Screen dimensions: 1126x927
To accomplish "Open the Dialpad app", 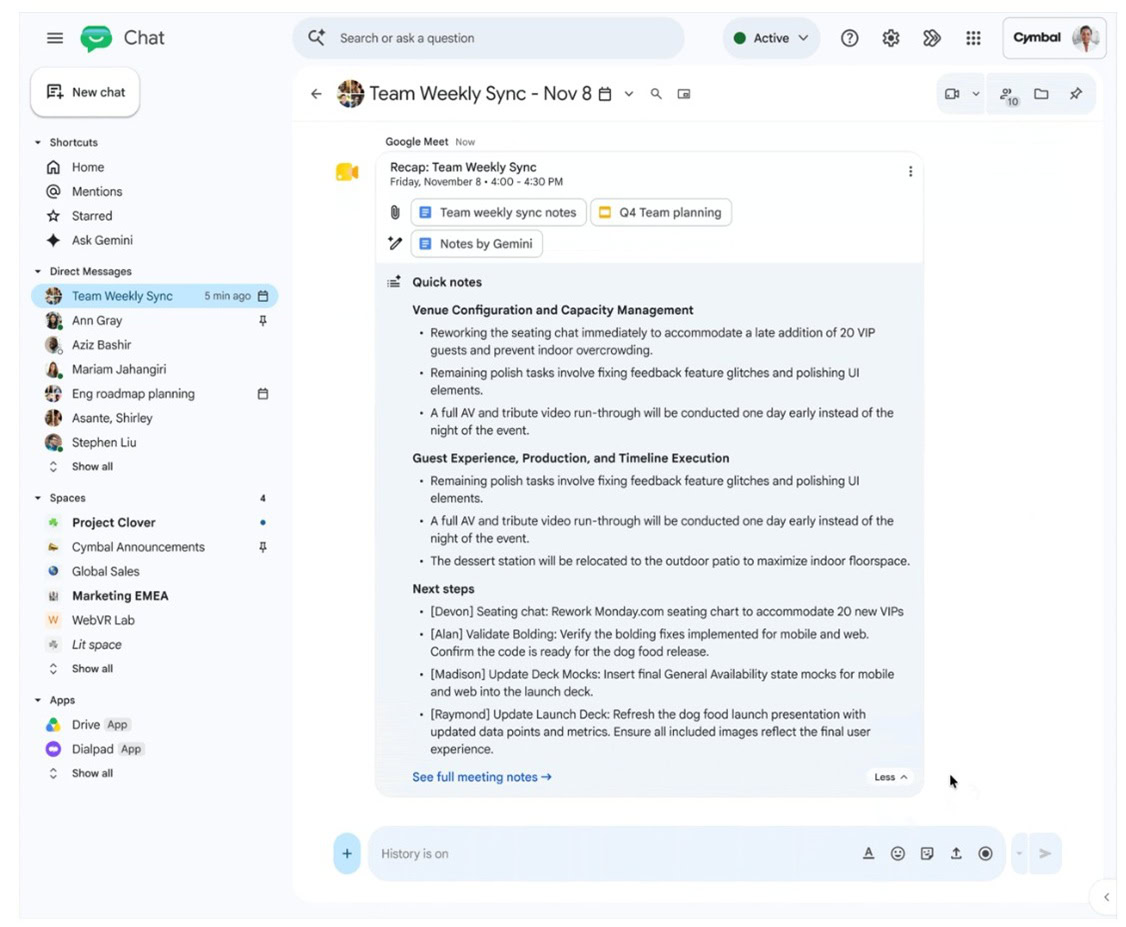I will point(93,750).
